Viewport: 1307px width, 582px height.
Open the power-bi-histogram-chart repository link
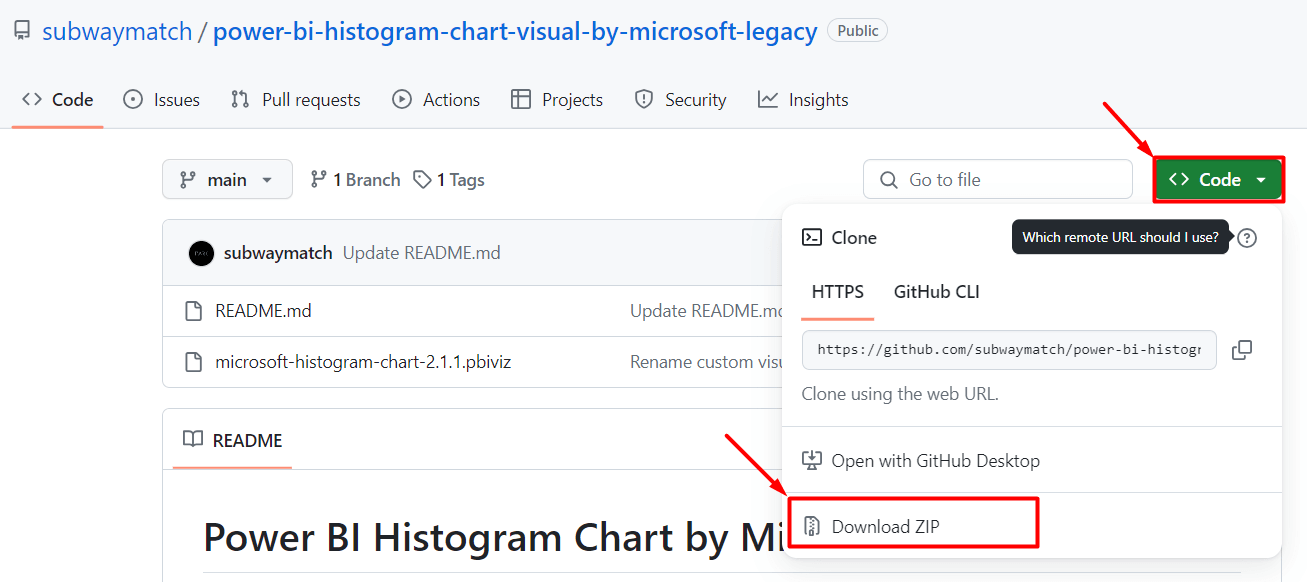pos(515,31)
